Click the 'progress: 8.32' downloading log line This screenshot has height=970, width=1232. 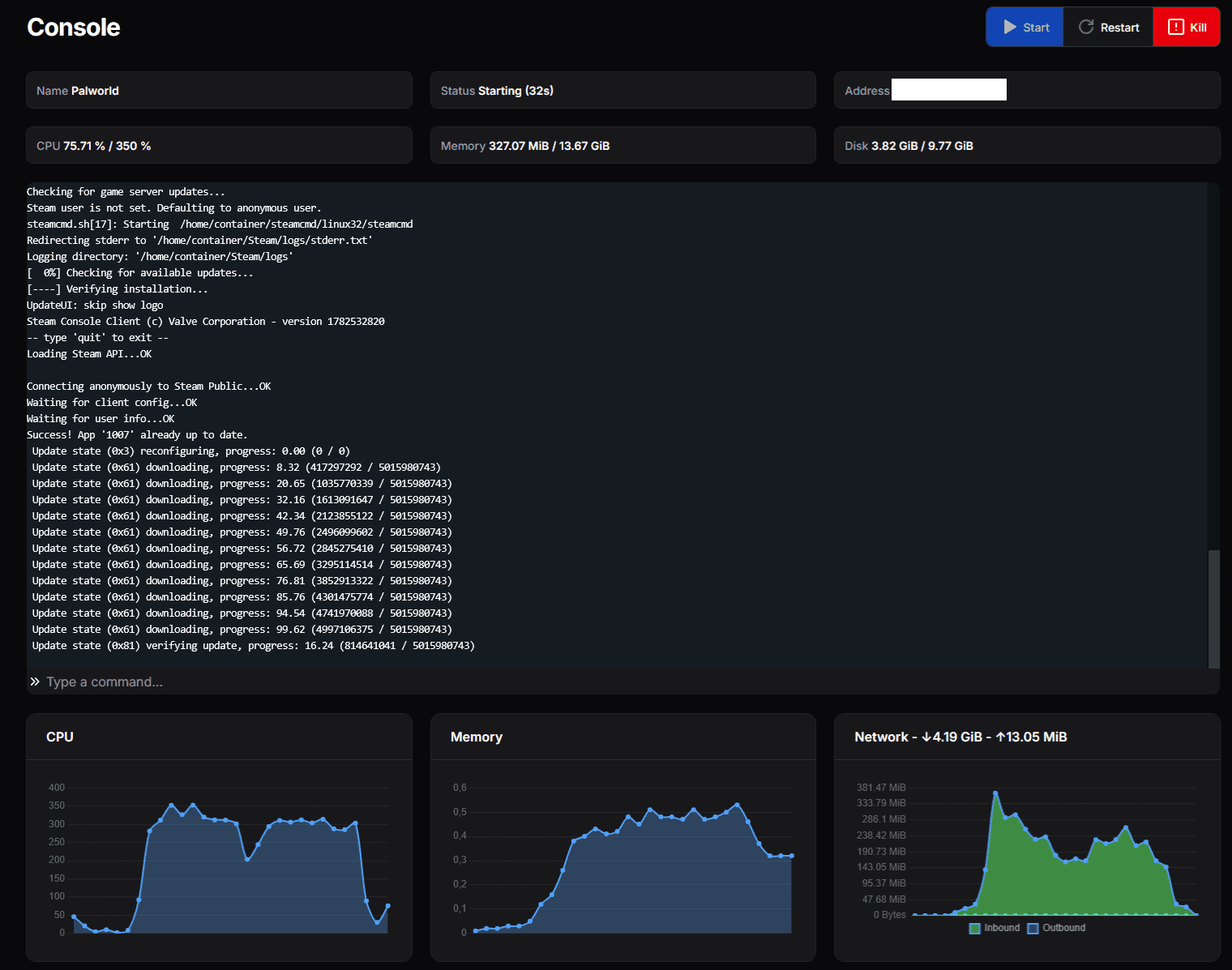click(237, 468)
